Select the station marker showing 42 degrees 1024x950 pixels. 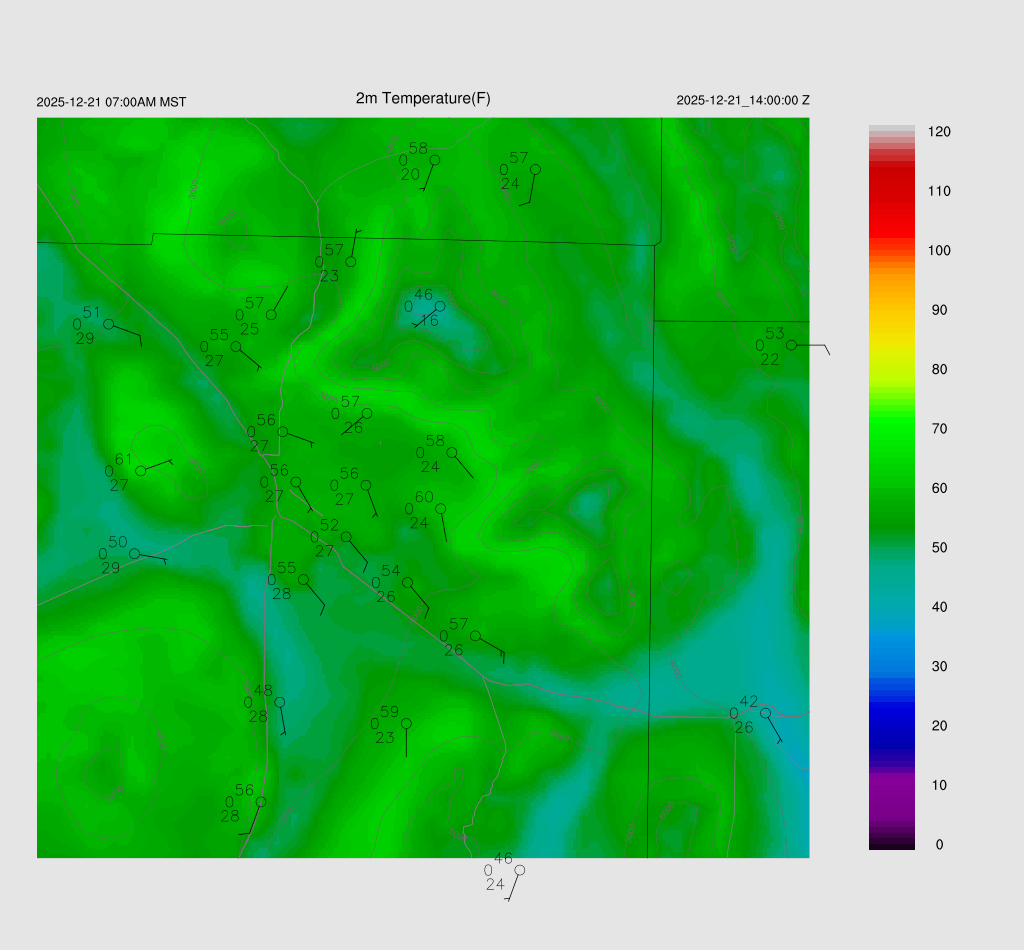coord(765,713)
